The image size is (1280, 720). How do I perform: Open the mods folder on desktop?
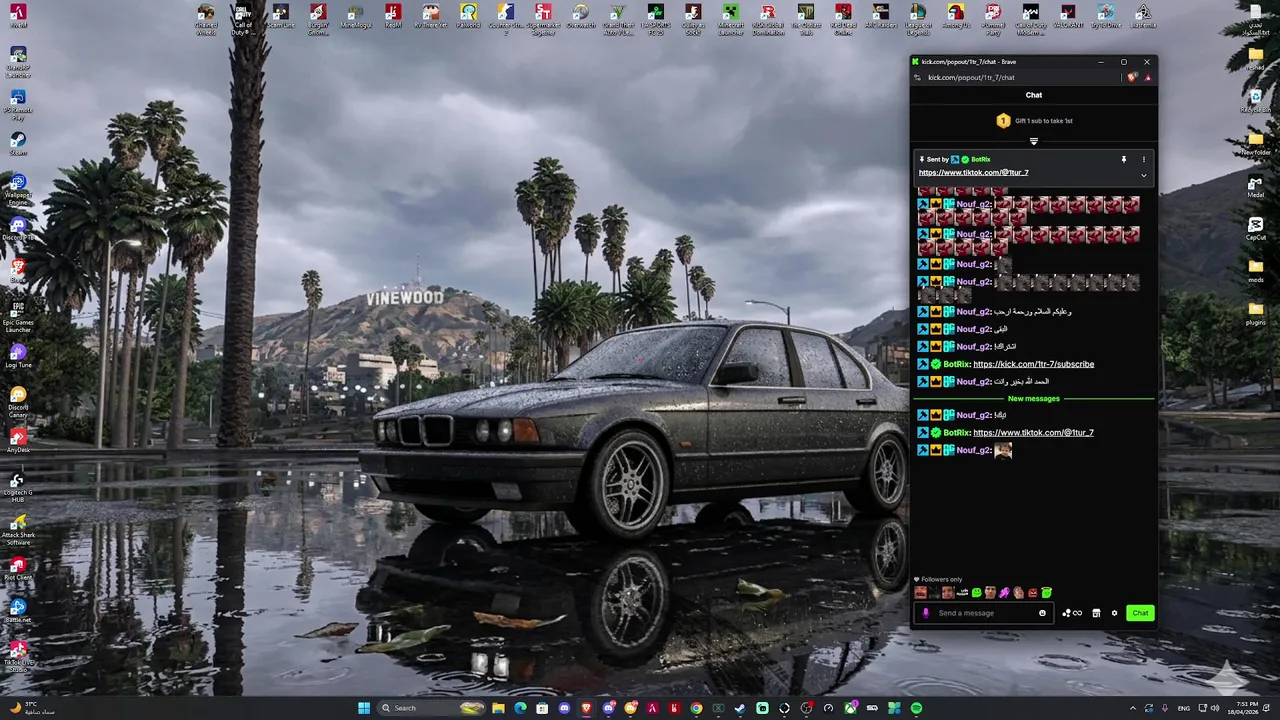pyautogui.click(x=1256, y=271)
